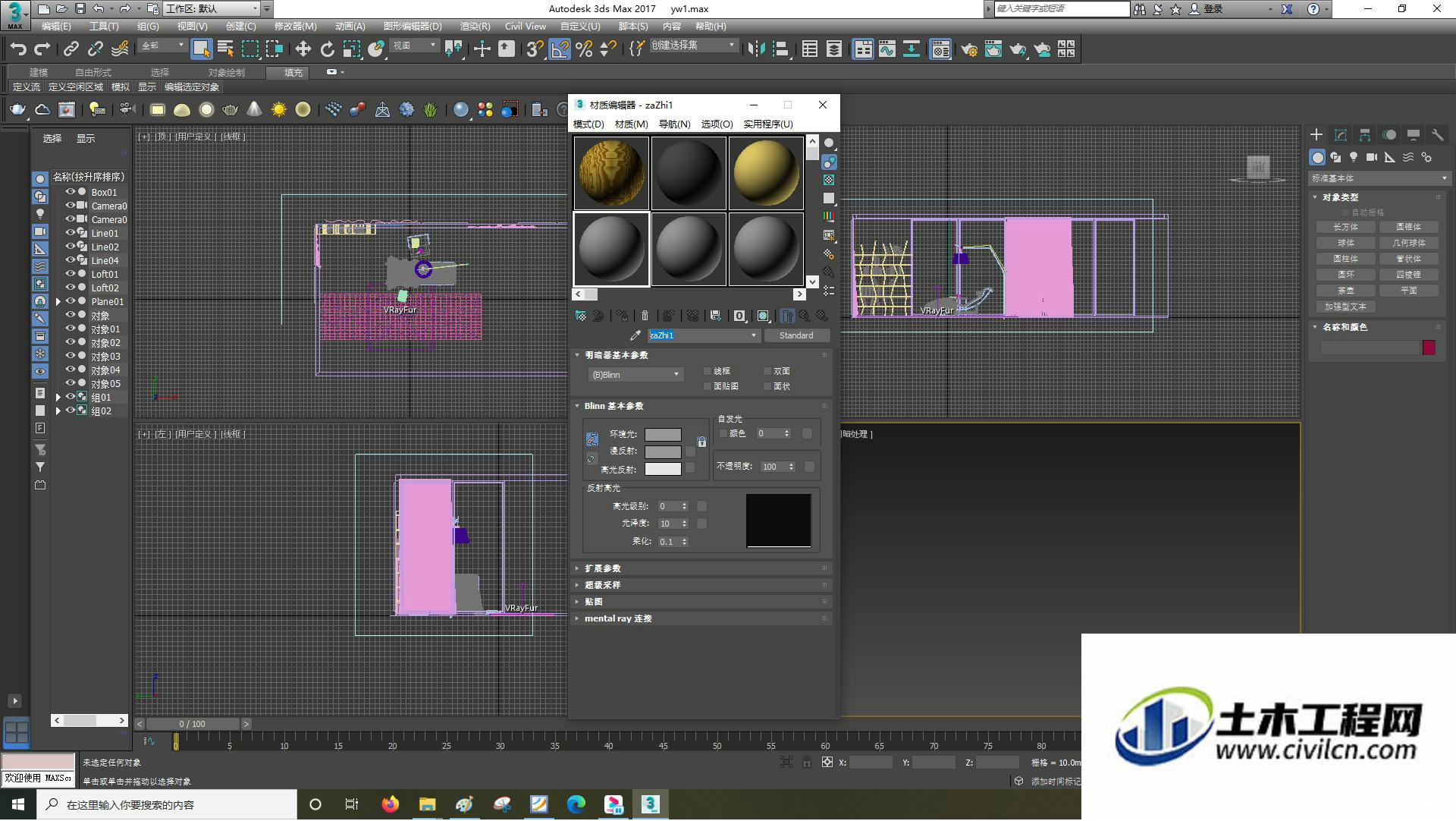Click Get Material icon in material editor
The height and width of the screenshot is (821, 1456).
click(581, 316)
